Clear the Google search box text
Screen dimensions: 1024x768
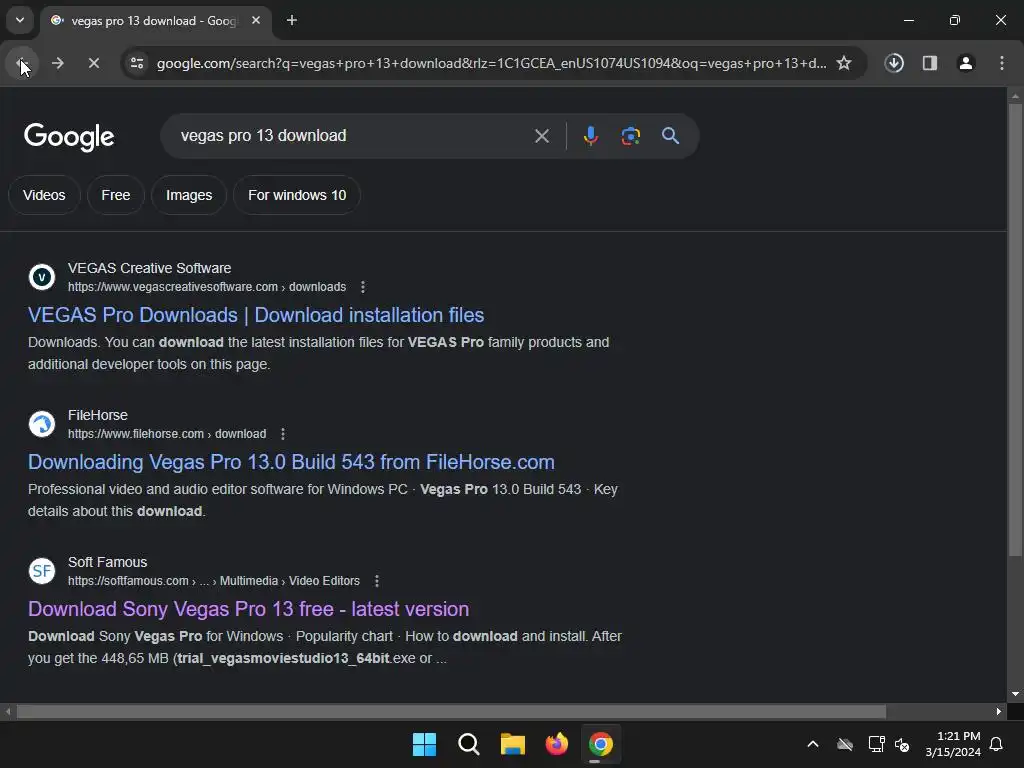pyautogui.click(x=542, y=136)
